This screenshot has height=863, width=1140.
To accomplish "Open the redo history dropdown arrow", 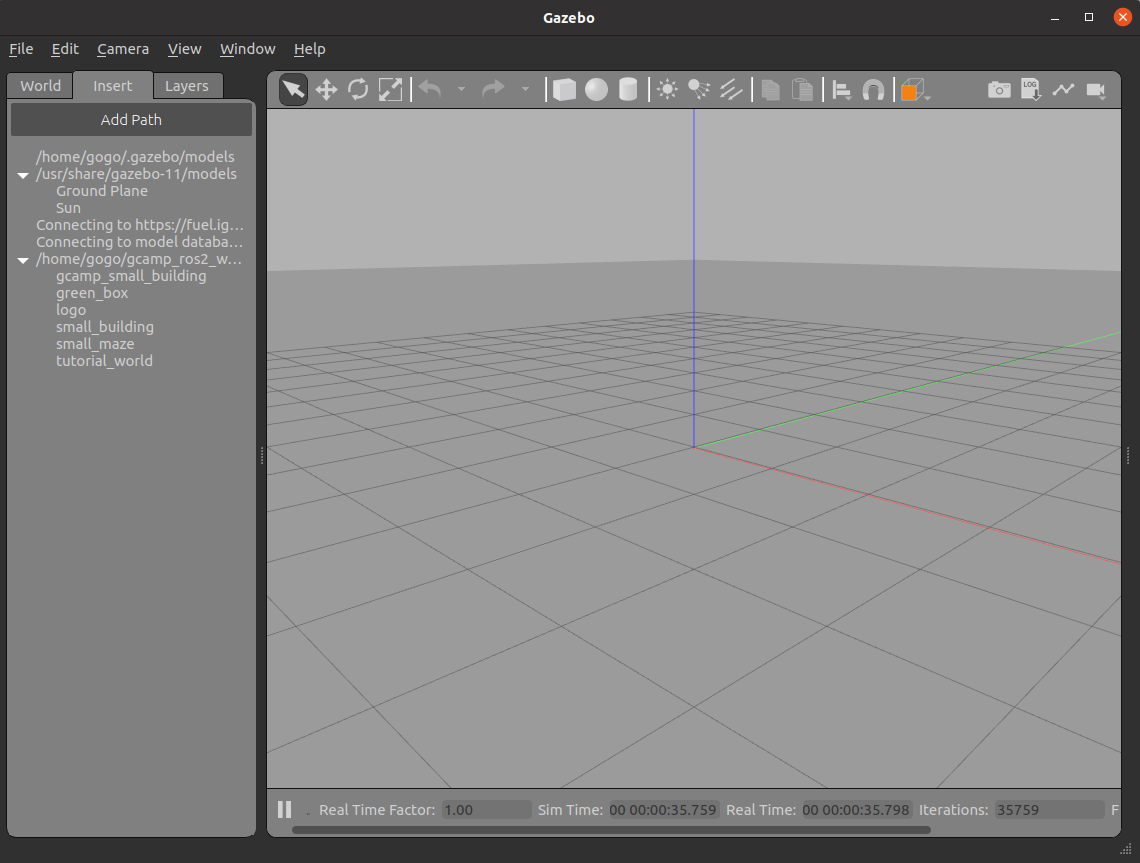I will click(x=525, y=89).
